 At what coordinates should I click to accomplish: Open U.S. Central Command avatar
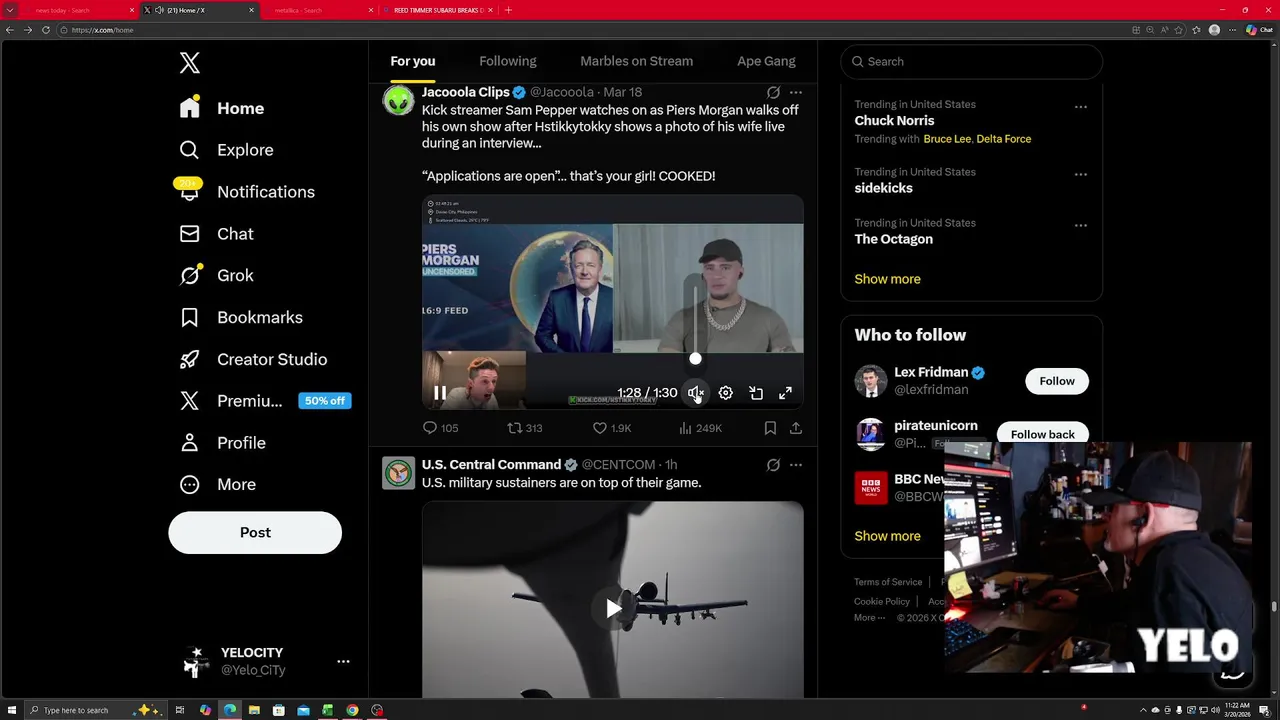click(399, 473)
